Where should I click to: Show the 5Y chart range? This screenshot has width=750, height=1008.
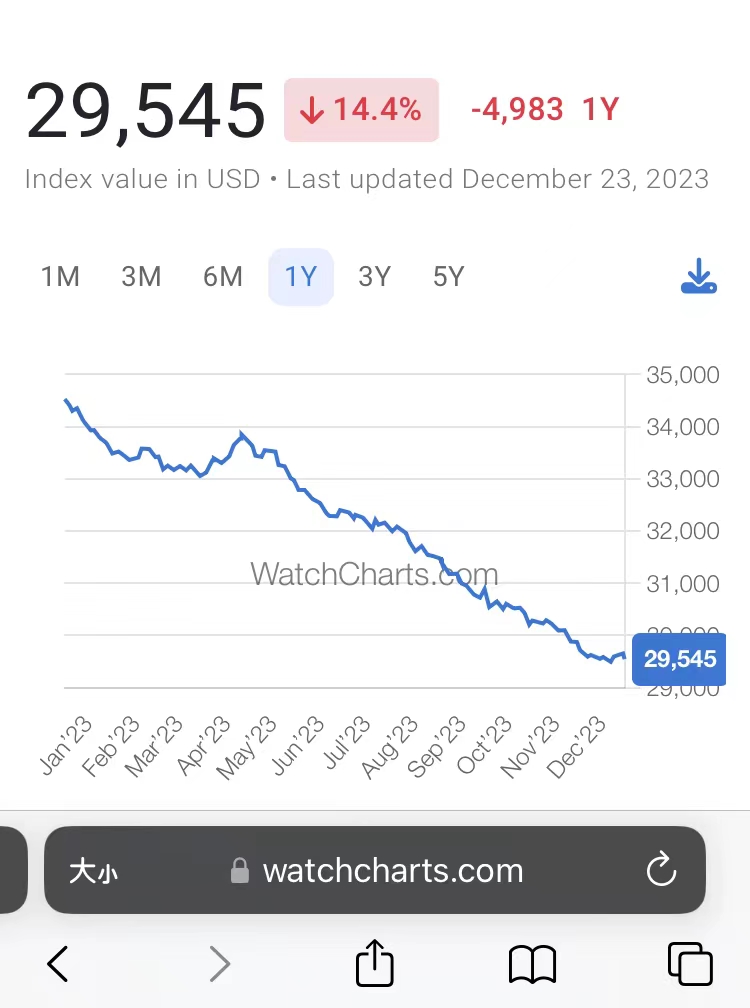(x=449, y=277)
